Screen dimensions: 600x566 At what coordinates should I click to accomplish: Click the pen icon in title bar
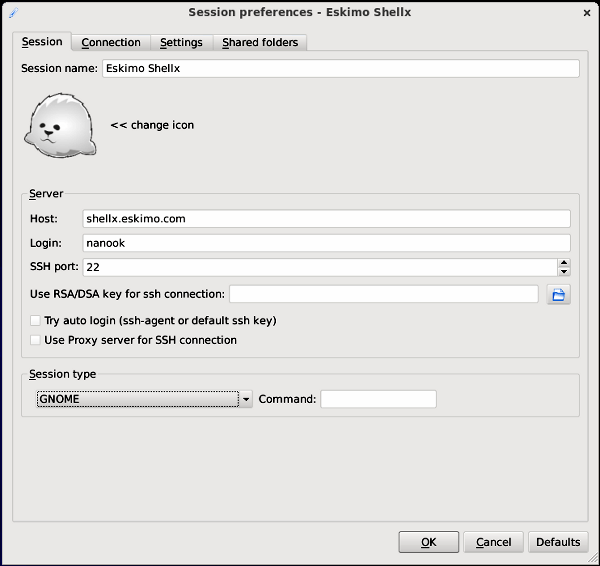tap(13, 13)
